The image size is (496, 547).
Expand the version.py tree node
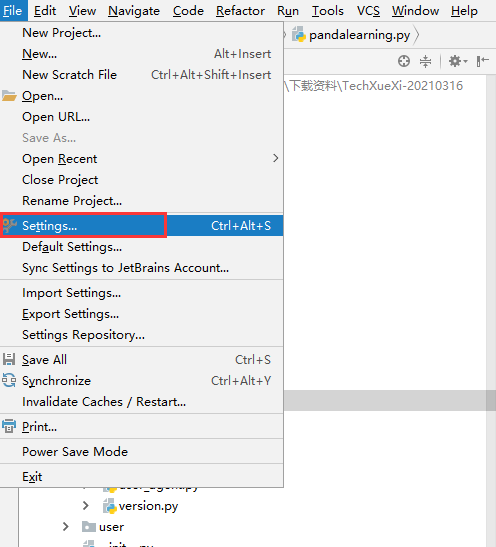[86, 505]
